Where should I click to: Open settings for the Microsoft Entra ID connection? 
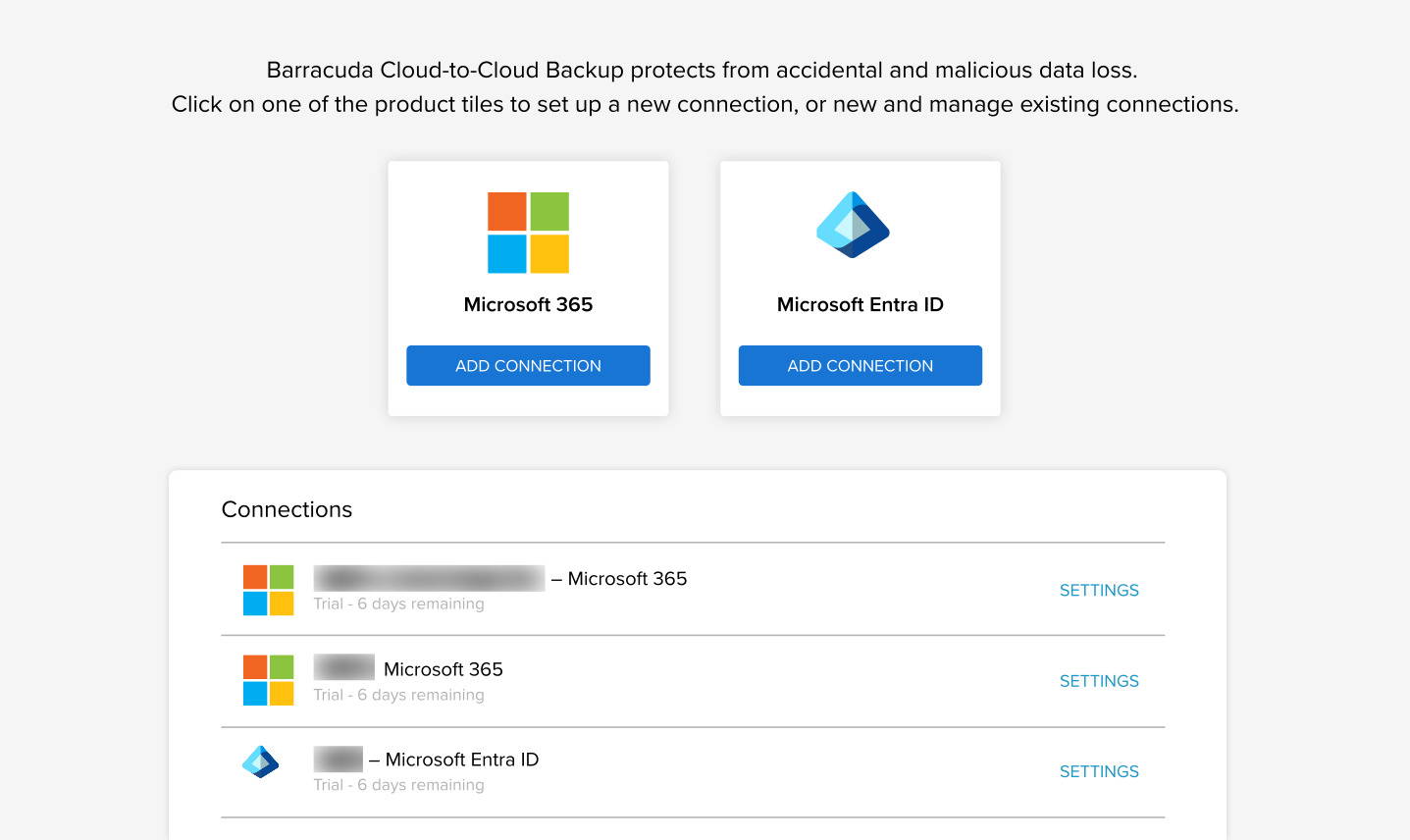pyautogui.click(x=1099, y=771)
